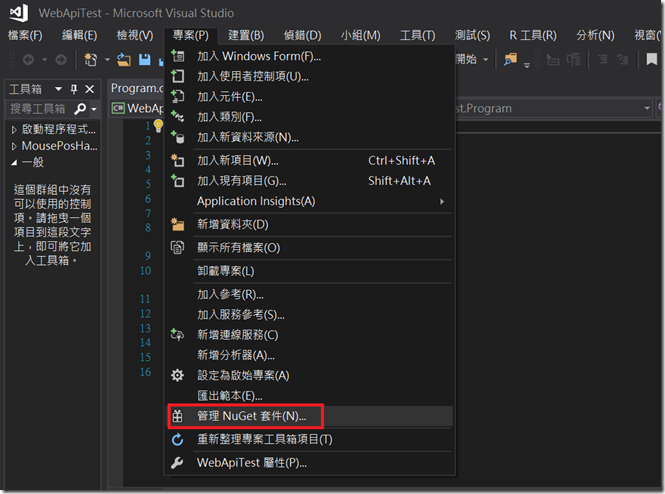Open the 工具(T) menu
Screen dimensions: 665x494
click(x=418, y=35)
